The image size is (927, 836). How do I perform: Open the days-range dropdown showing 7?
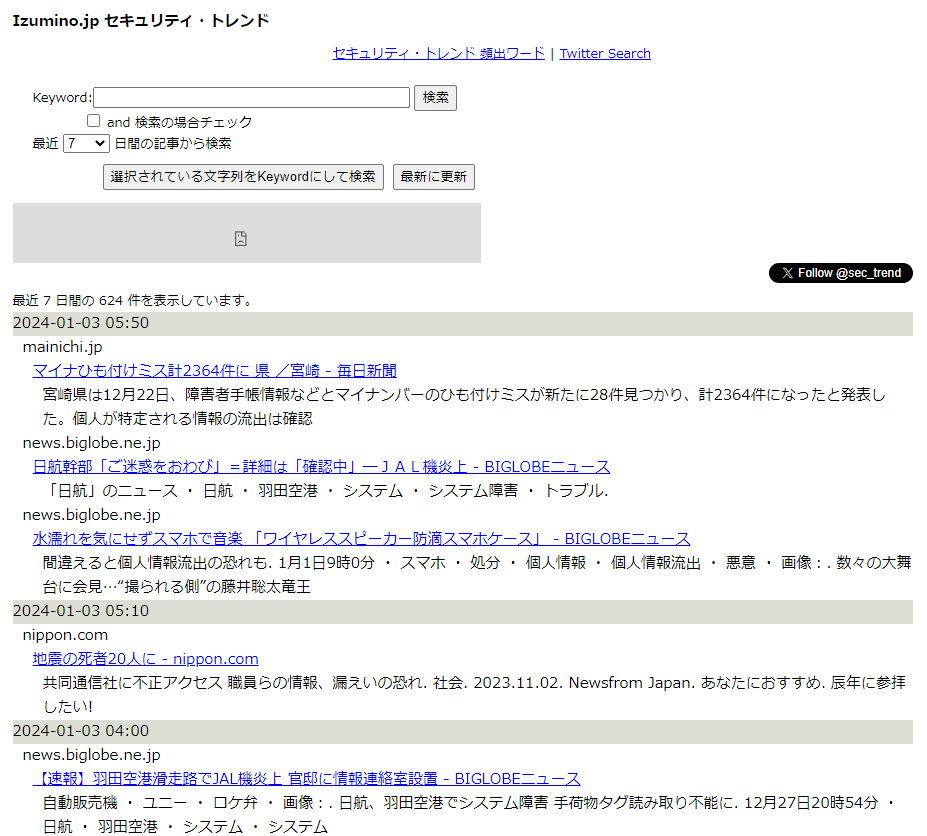[85, 143]
